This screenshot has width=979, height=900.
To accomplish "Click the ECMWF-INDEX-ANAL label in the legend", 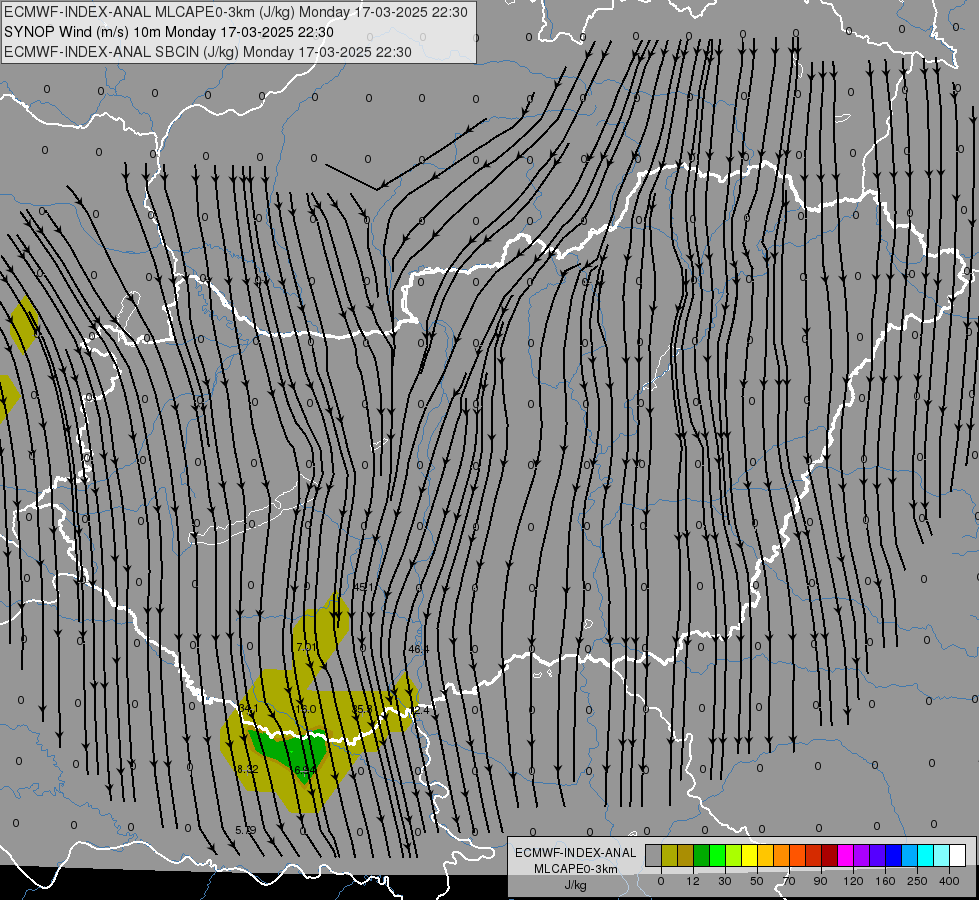I will coord(576,853).
